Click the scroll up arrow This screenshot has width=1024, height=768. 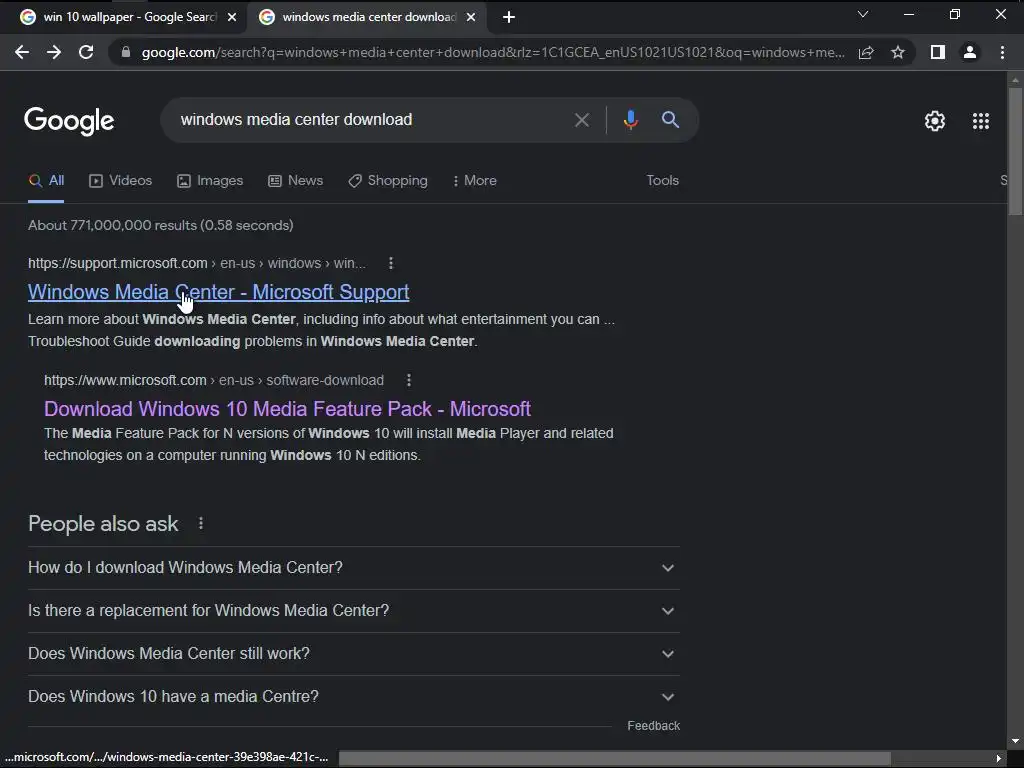[x=1016, y=80]
